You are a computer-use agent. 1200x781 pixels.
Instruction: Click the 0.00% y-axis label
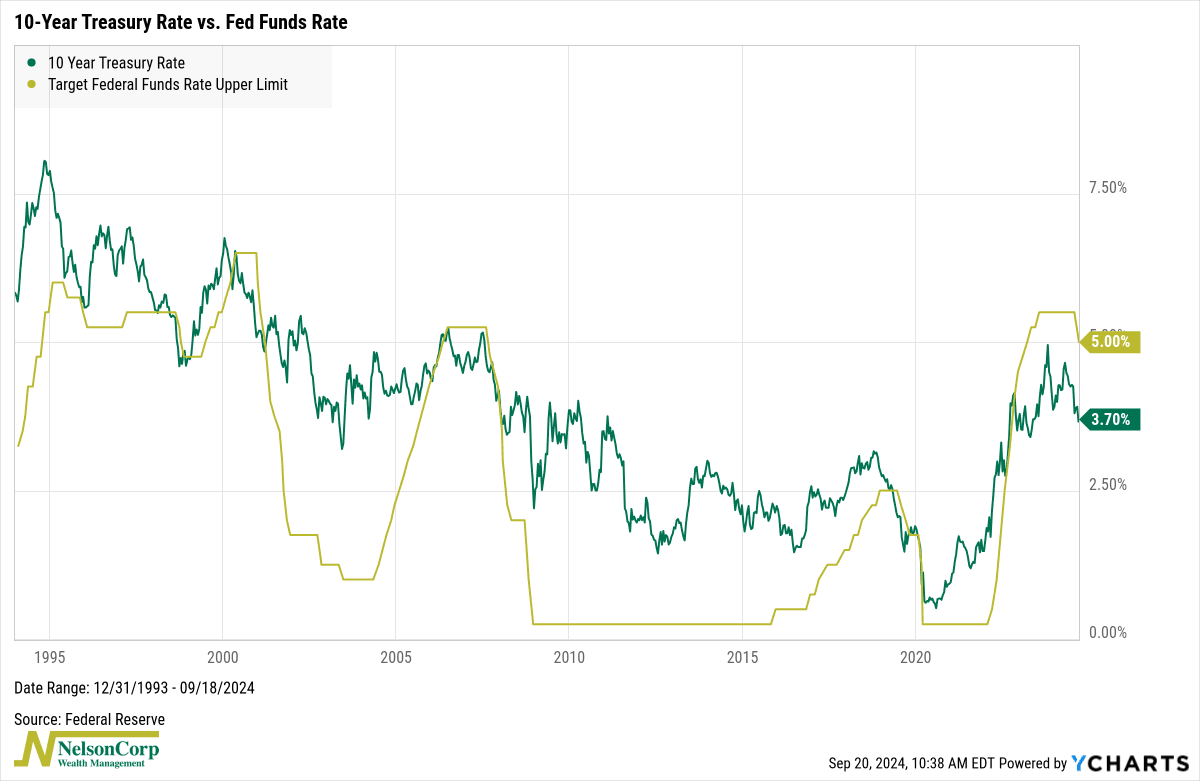[x=1107, y=632]
